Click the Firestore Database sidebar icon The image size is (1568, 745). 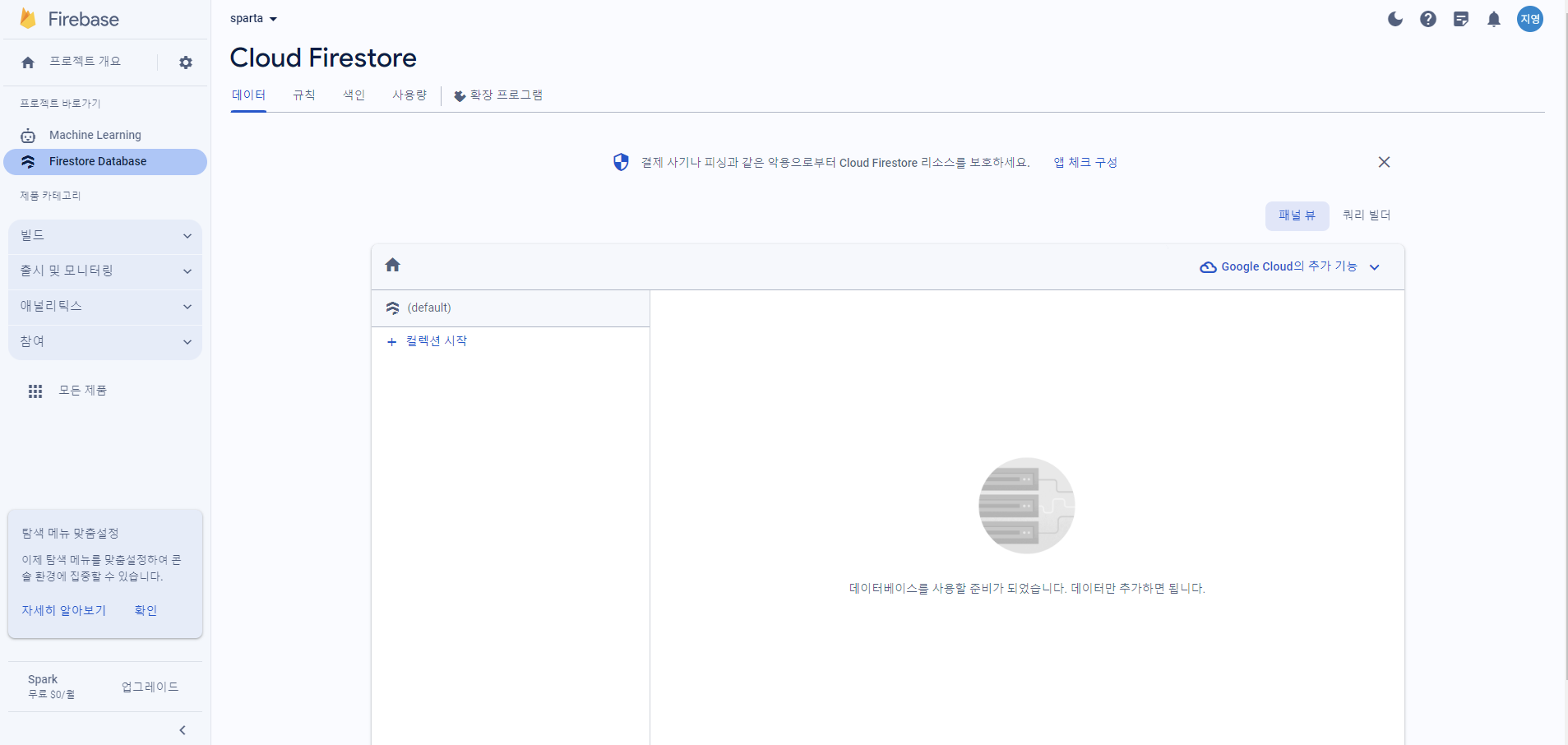click(28, 162)
